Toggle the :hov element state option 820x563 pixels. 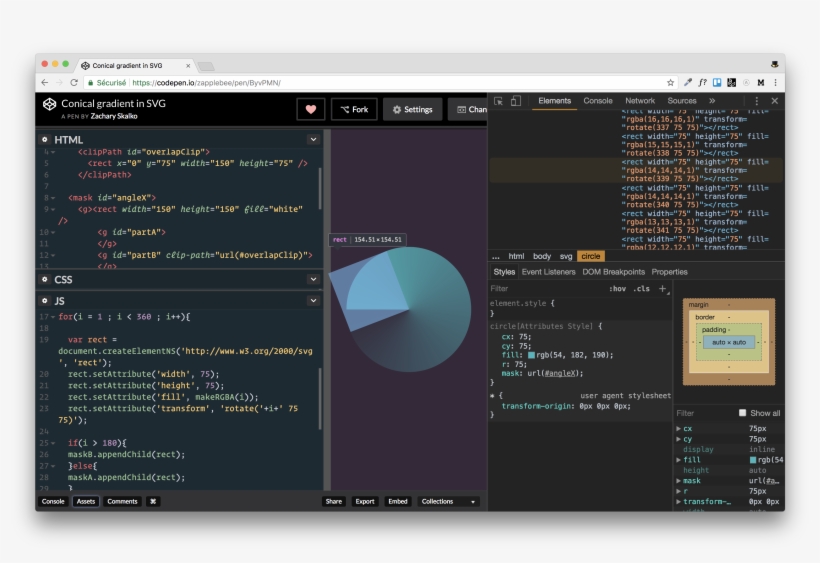(617, 288)
